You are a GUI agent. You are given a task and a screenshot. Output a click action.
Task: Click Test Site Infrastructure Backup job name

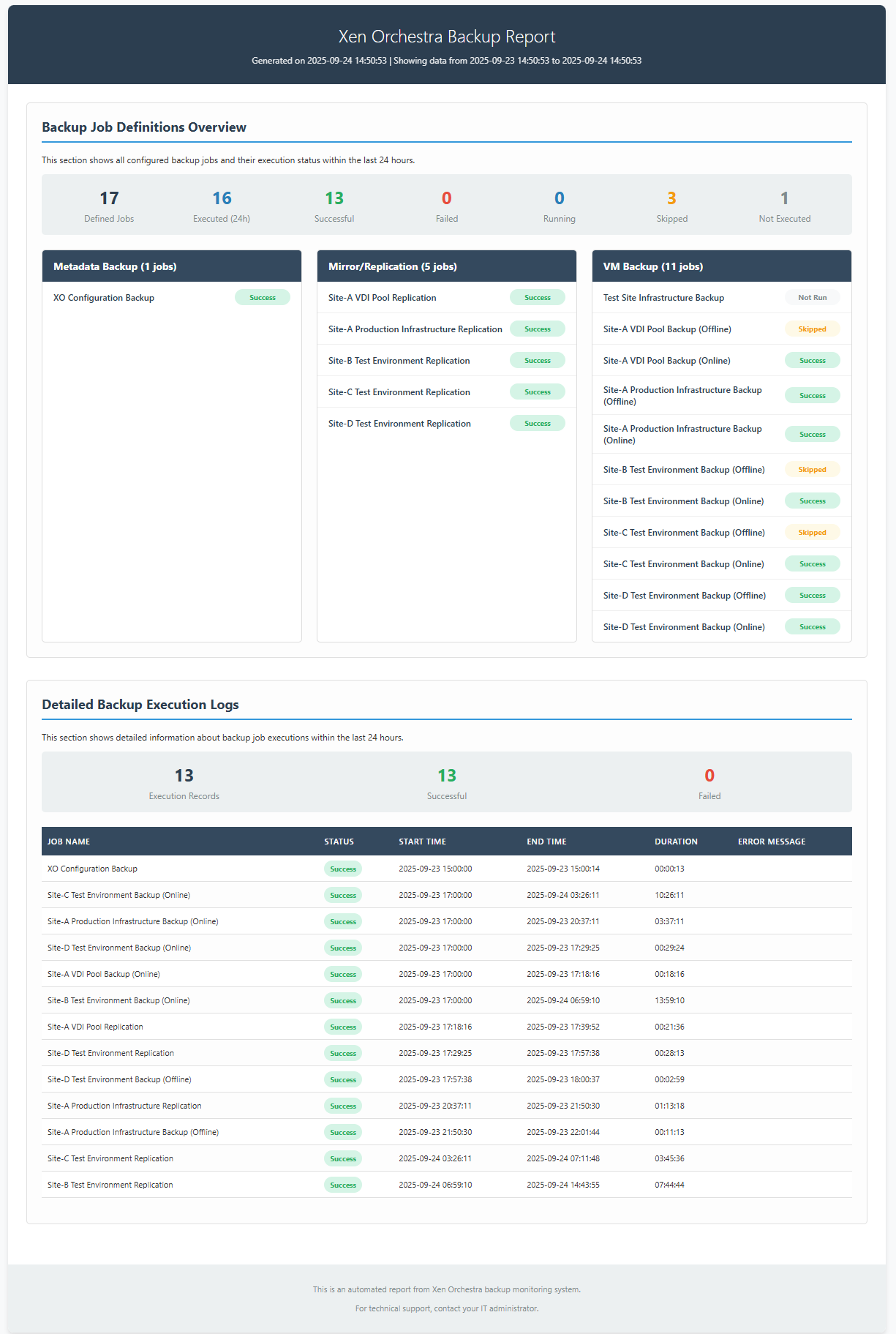coord(663,298)
